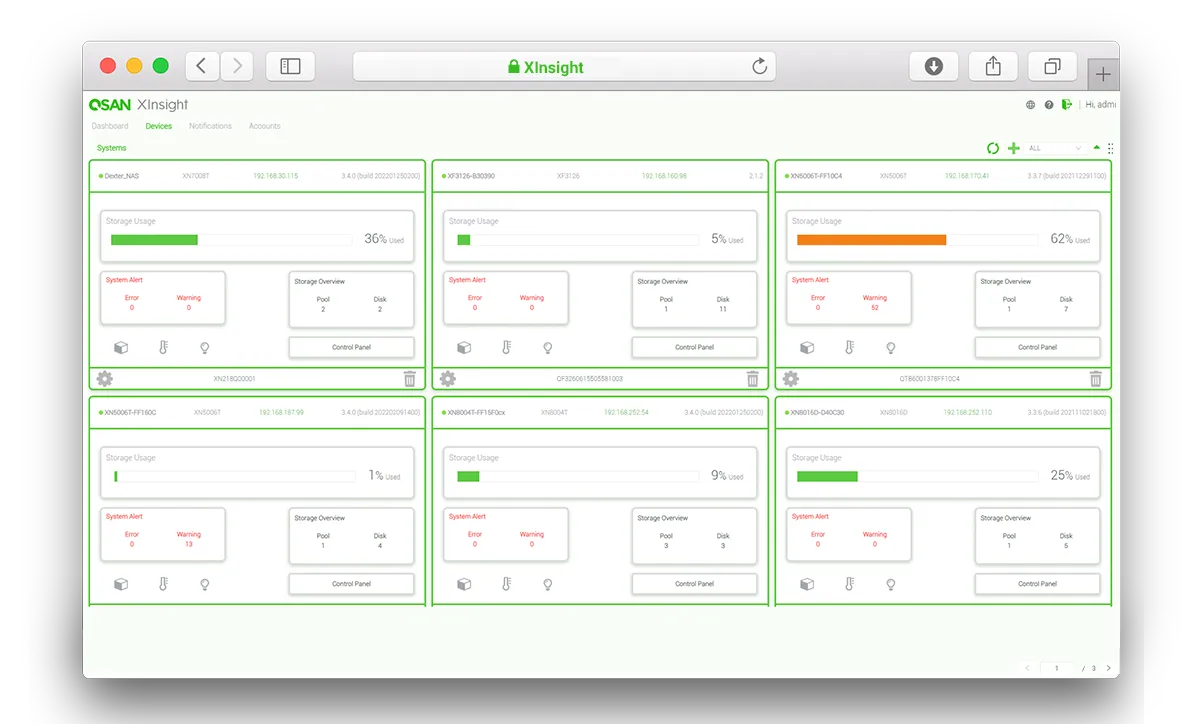This screenshot has width=1200, height=724.
Task: Click the green refresh systems icon
Action: (992, 148)
